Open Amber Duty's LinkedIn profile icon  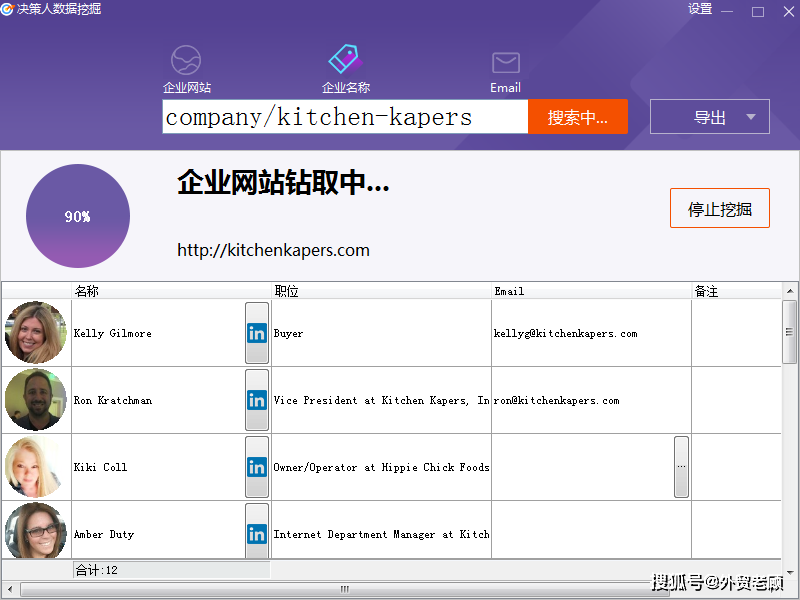click(257, 533)
